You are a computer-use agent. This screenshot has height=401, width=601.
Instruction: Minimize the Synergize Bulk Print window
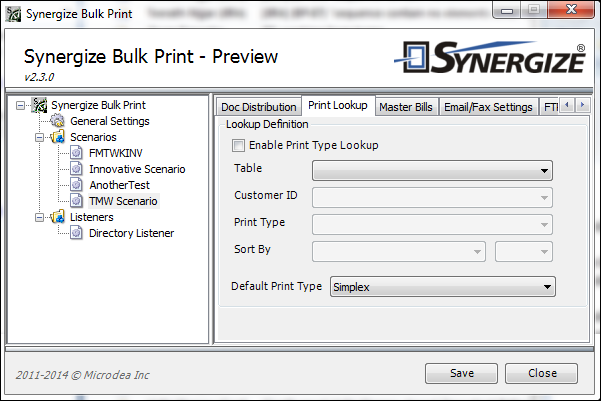(507, 10)
